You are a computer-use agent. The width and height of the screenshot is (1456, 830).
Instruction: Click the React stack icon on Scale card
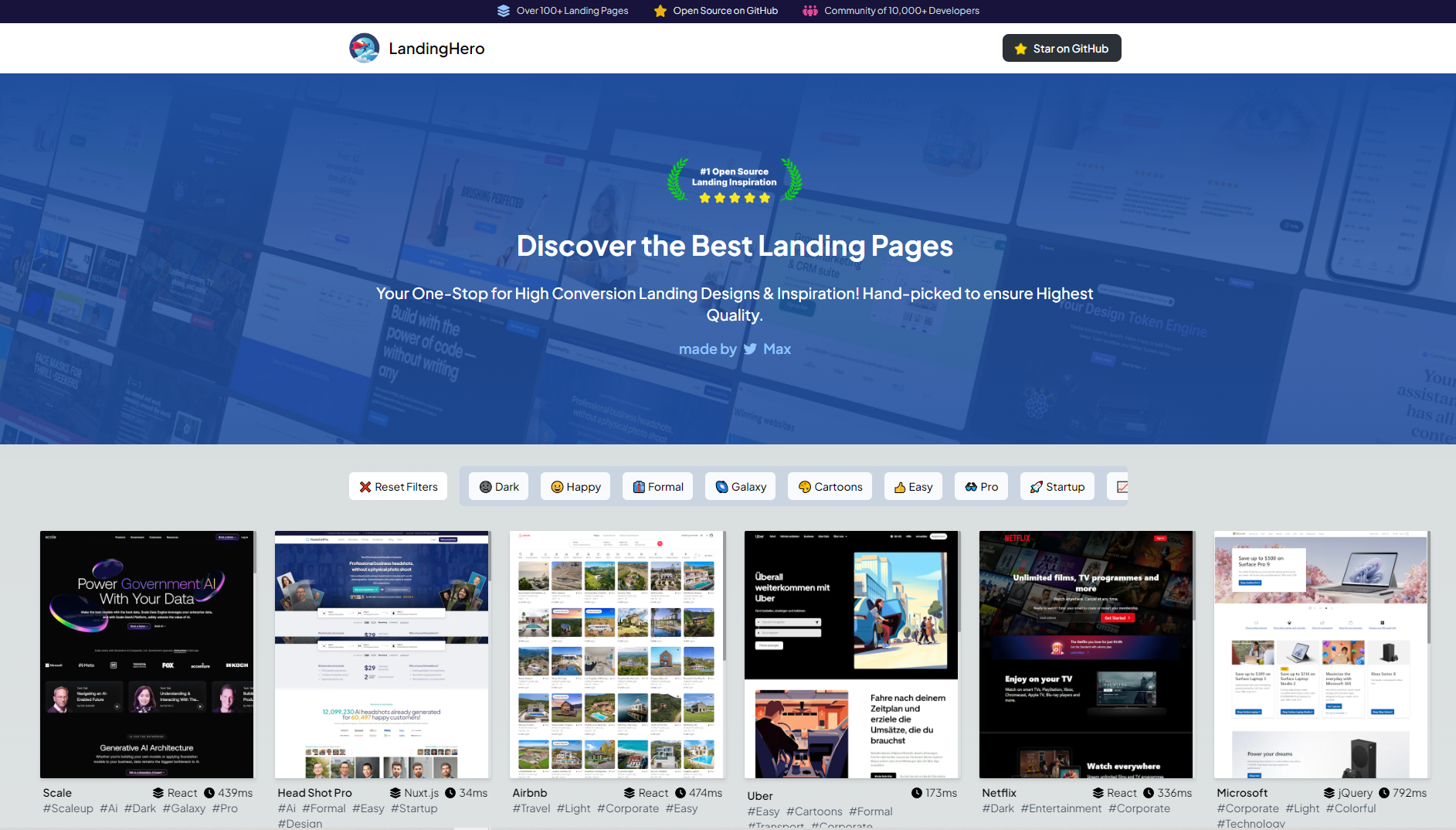pyautogui.click(x=158, y=793)
